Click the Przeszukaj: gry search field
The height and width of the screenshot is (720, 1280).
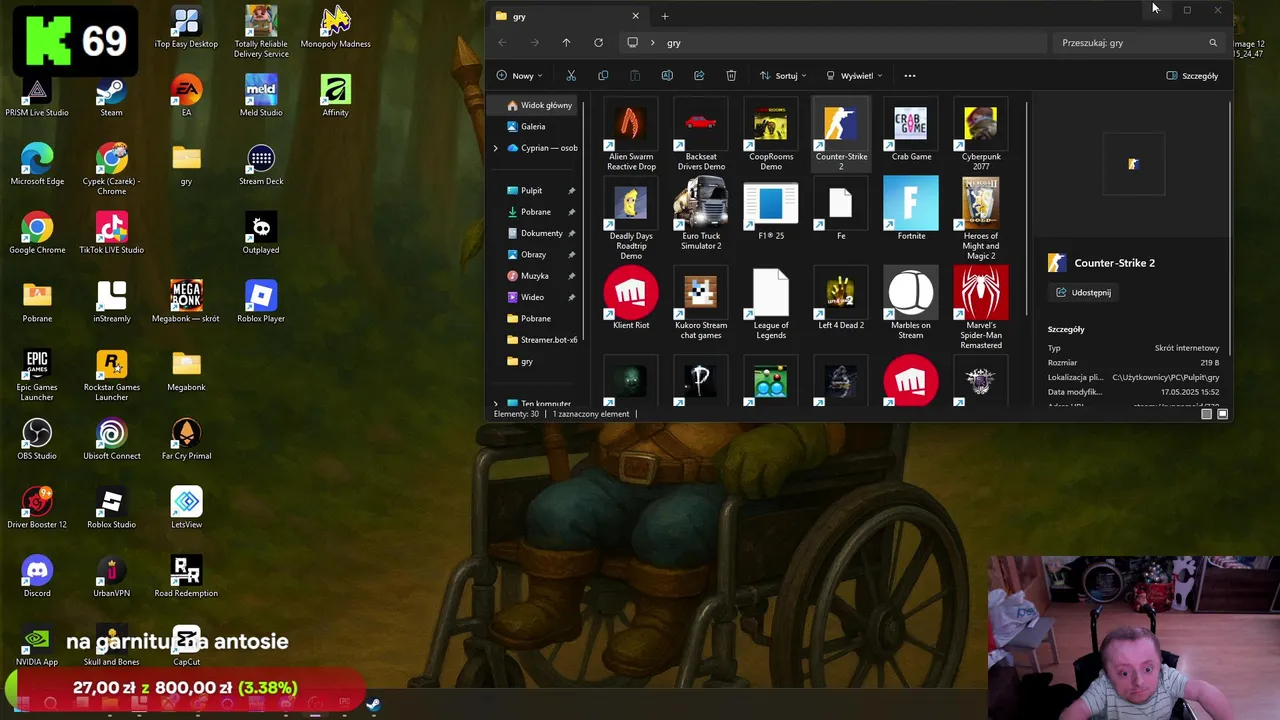click(x=1138, y=43)
